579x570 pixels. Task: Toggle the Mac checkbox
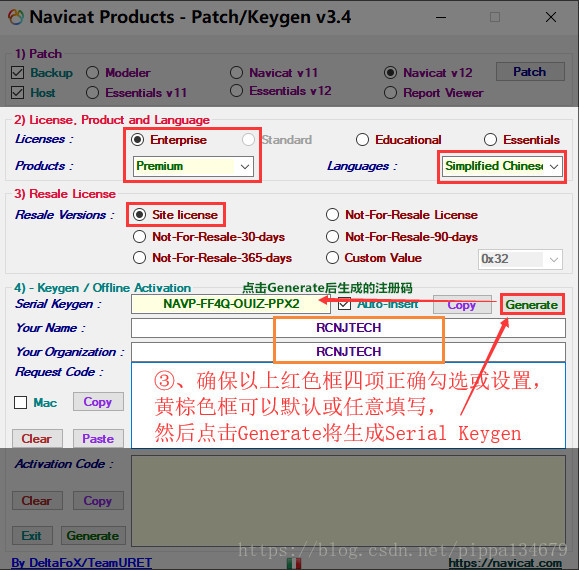tap(20, 402)
